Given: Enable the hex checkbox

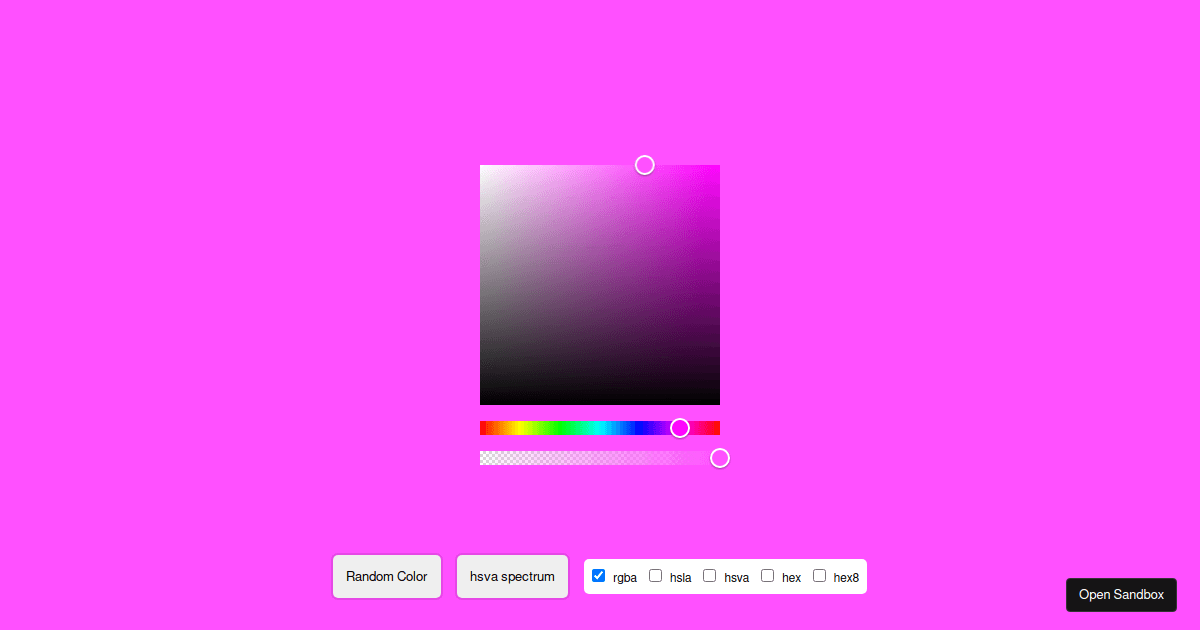Looking at the screenshot, I should (x=768, y=575).
